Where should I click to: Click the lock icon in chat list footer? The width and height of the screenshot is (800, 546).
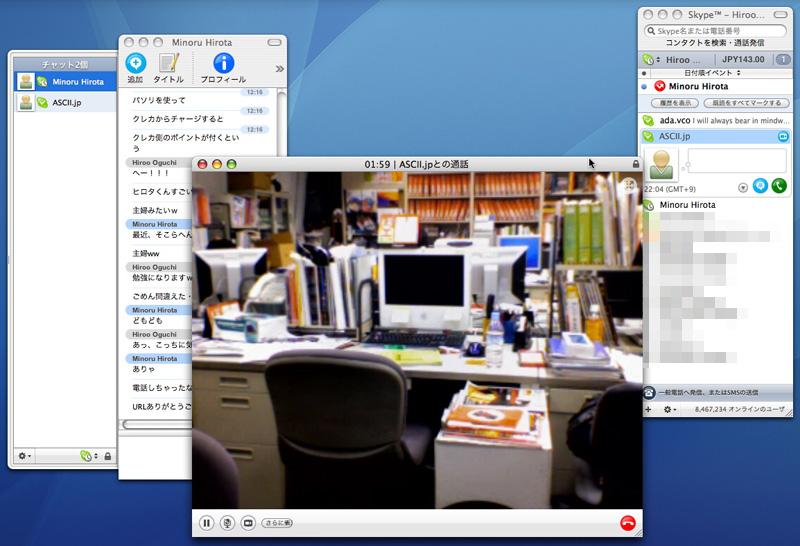pyautogui.click(x=108, y=456)
